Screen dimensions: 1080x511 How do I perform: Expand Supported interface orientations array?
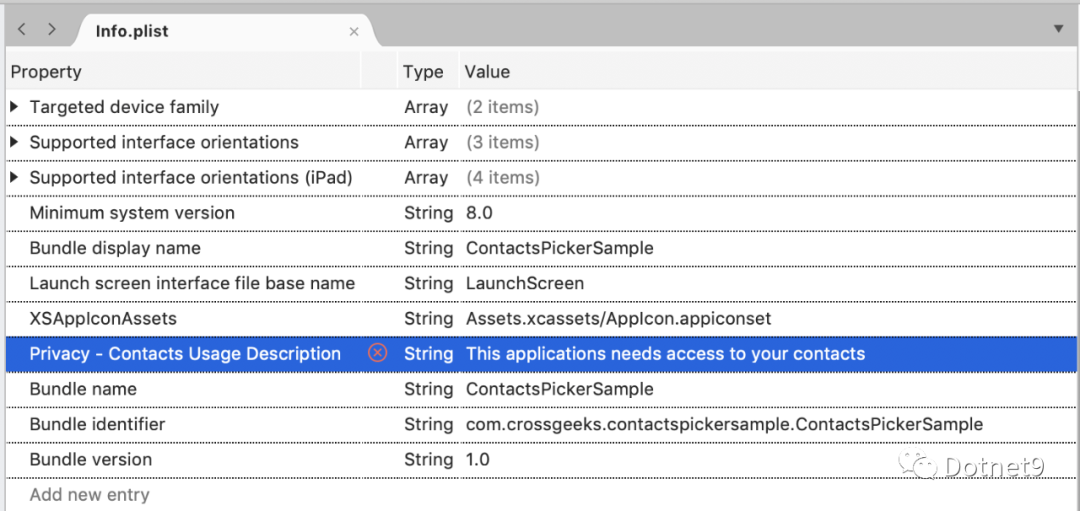click(14, 142)
